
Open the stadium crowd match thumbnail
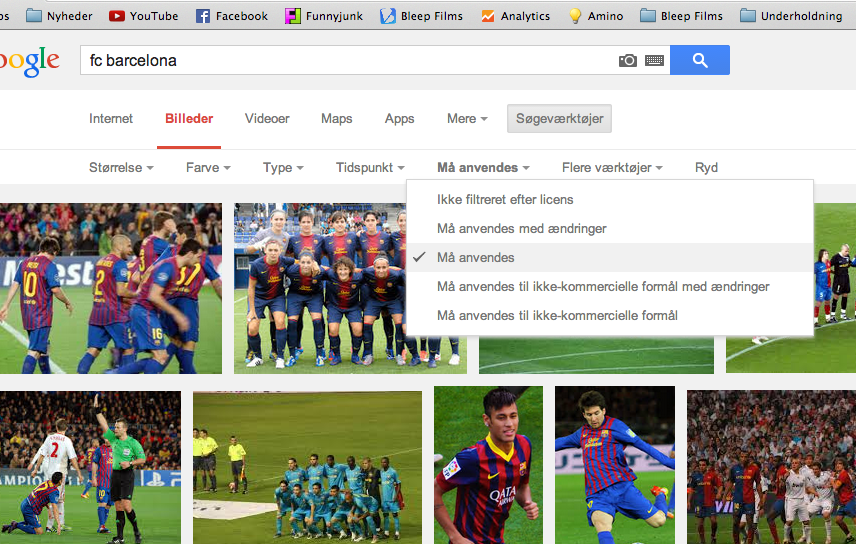click(771, 467)
